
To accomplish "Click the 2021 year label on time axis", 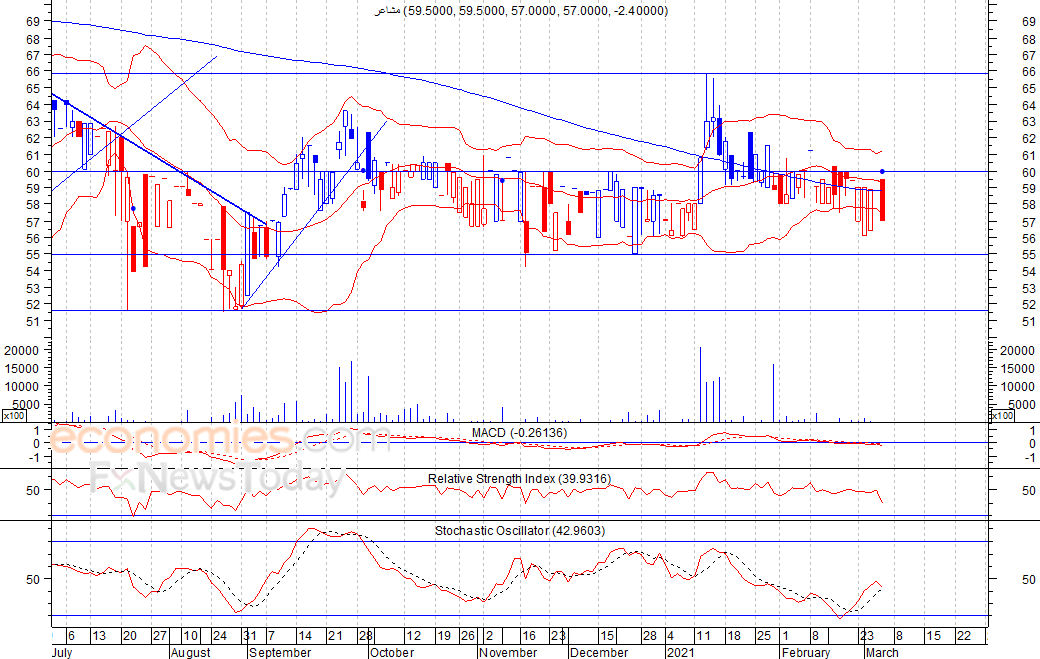I will [681, 652].
